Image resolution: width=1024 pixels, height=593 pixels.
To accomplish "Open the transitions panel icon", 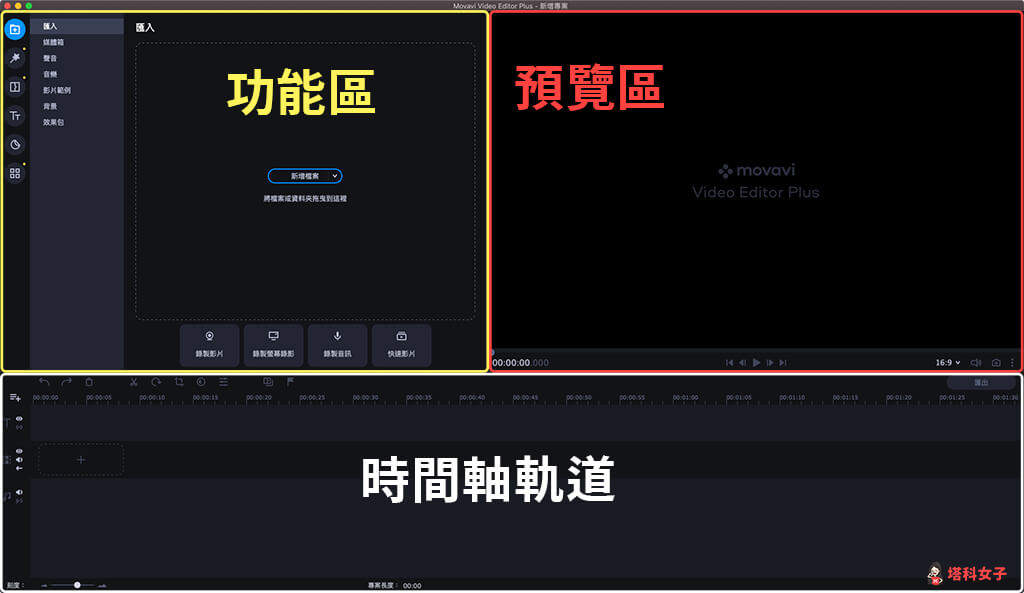I will coord(14,87).
